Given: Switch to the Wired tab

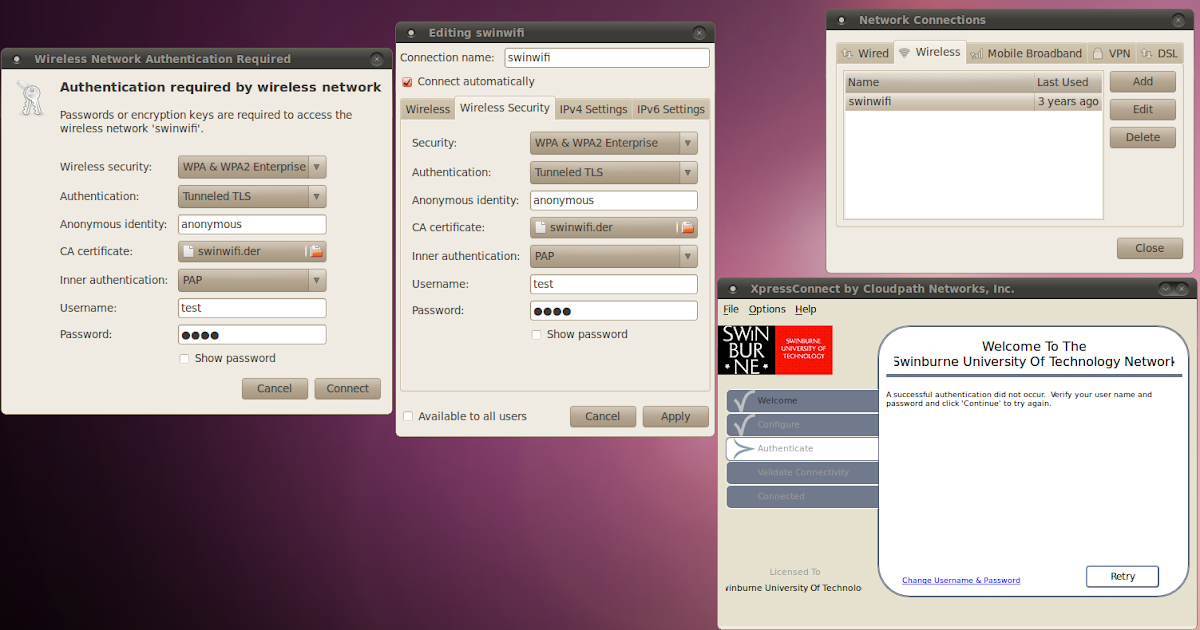Looking at the screenshot, I should coord(865,54).
